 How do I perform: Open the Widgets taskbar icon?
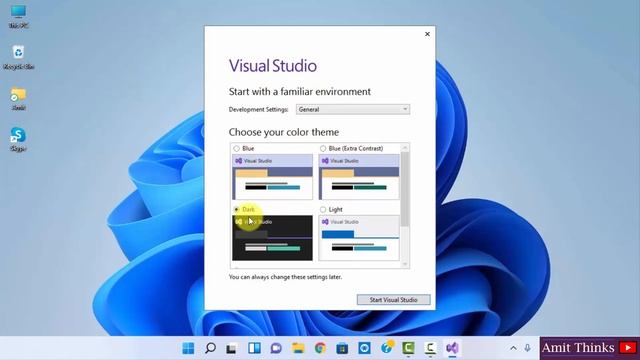pyautogui.click(x=254, y=348)
